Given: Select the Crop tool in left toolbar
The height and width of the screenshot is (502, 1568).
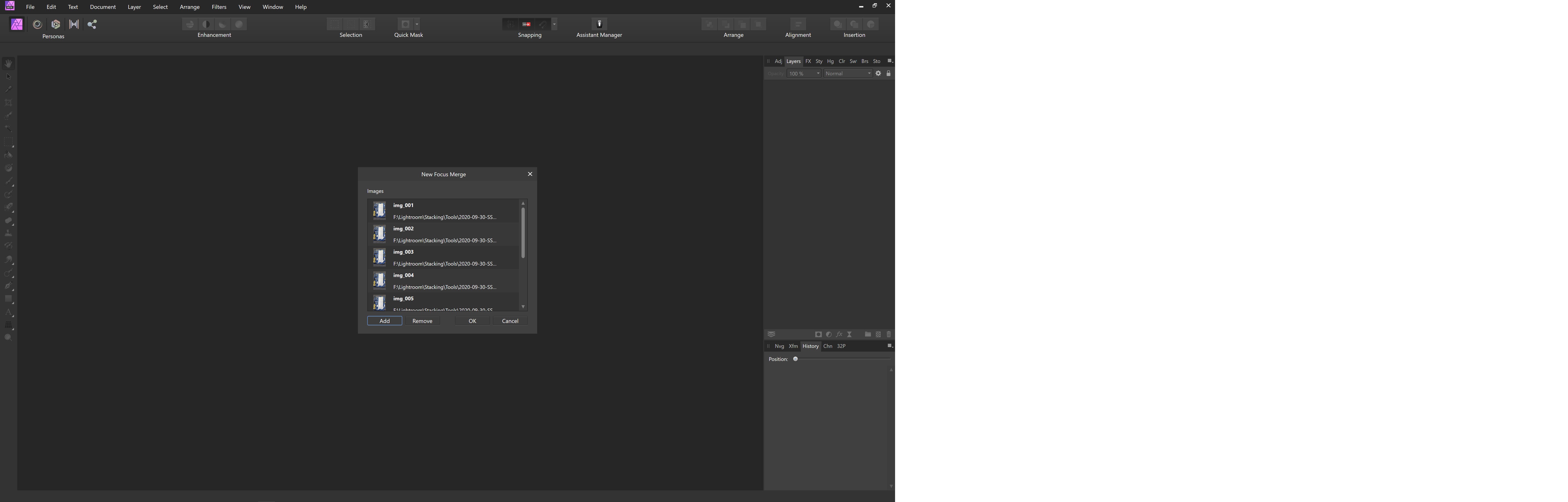Looking at the screenshot, I should point(9,103).
